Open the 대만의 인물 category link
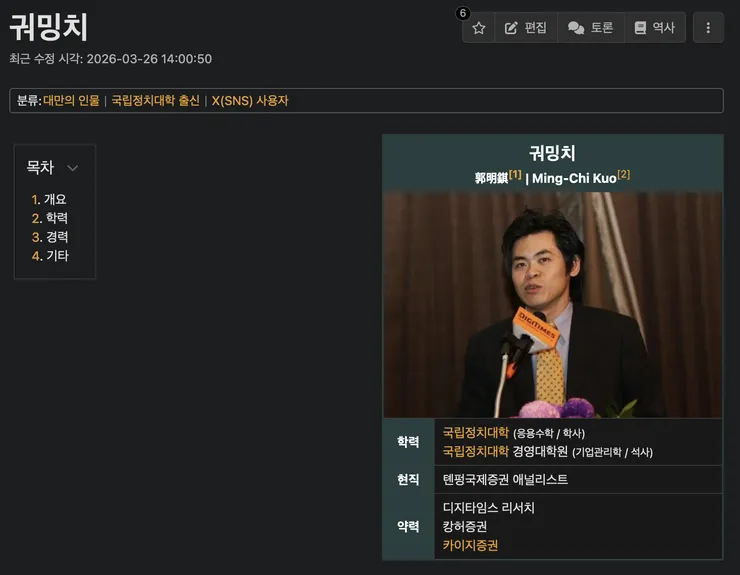Image resolution: width=740 pixels, height=575 pixels. (x=71, y=101)
